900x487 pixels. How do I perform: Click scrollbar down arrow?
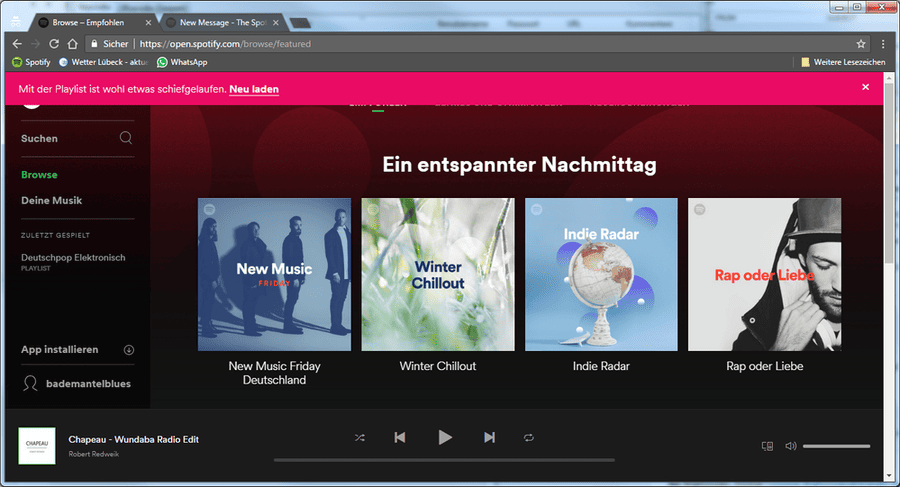tap(890, 476)
